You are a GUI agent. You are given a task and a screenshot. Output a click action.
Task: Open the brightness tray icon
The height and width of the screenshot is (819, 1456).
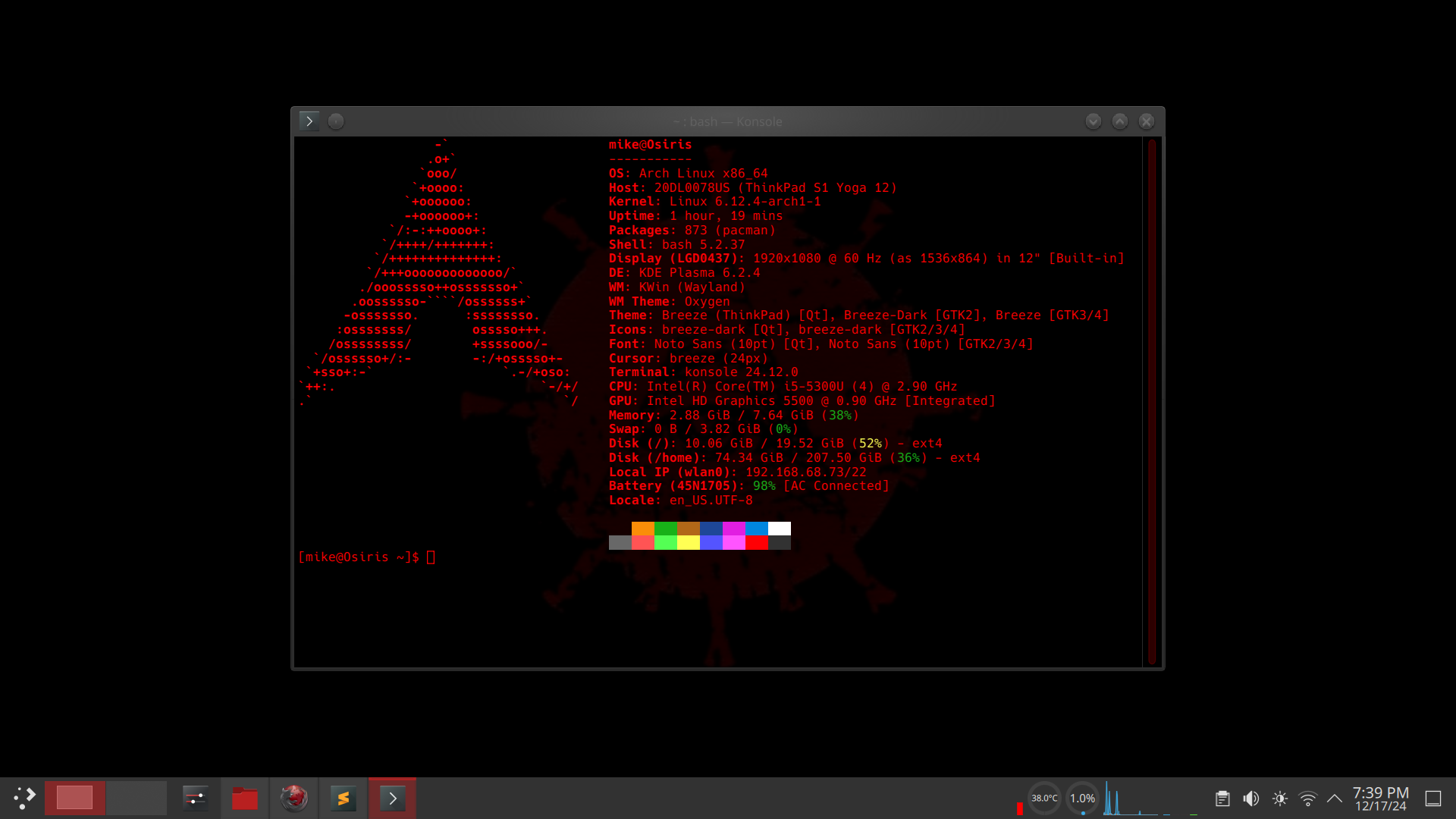[x=1279, y=799]
